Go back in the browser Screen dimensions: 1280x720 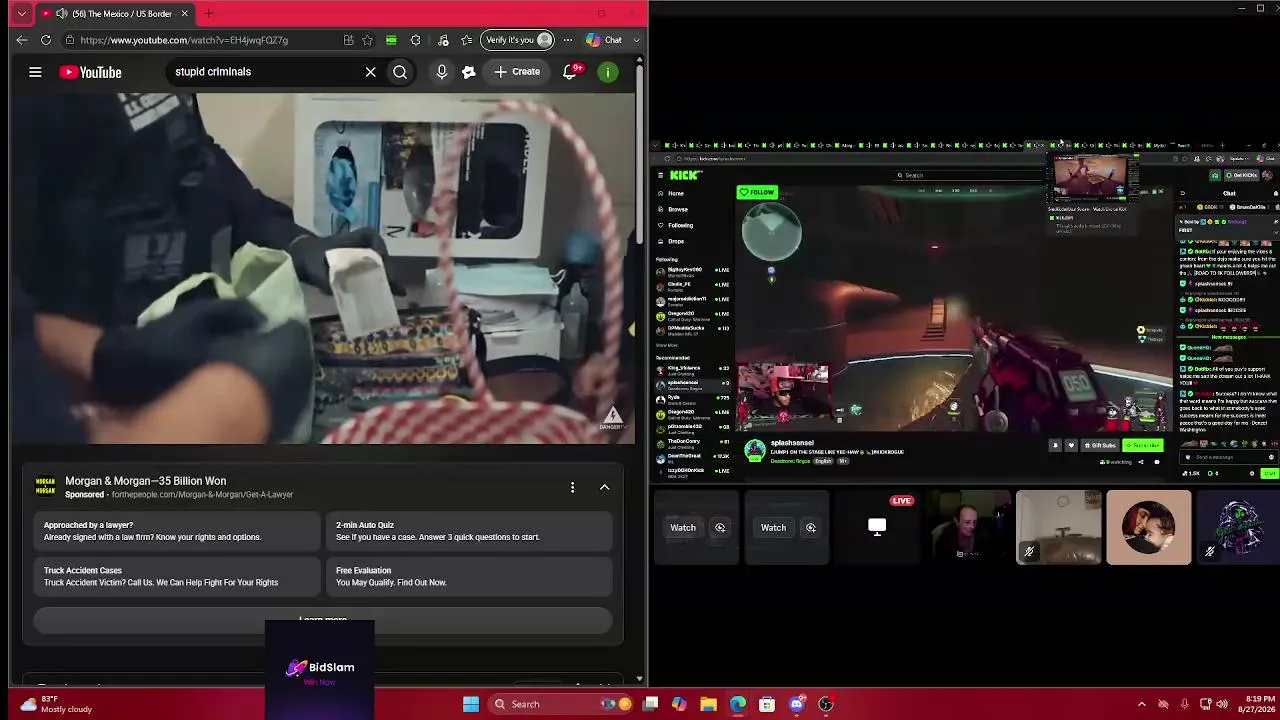click(x=22, y=40)
